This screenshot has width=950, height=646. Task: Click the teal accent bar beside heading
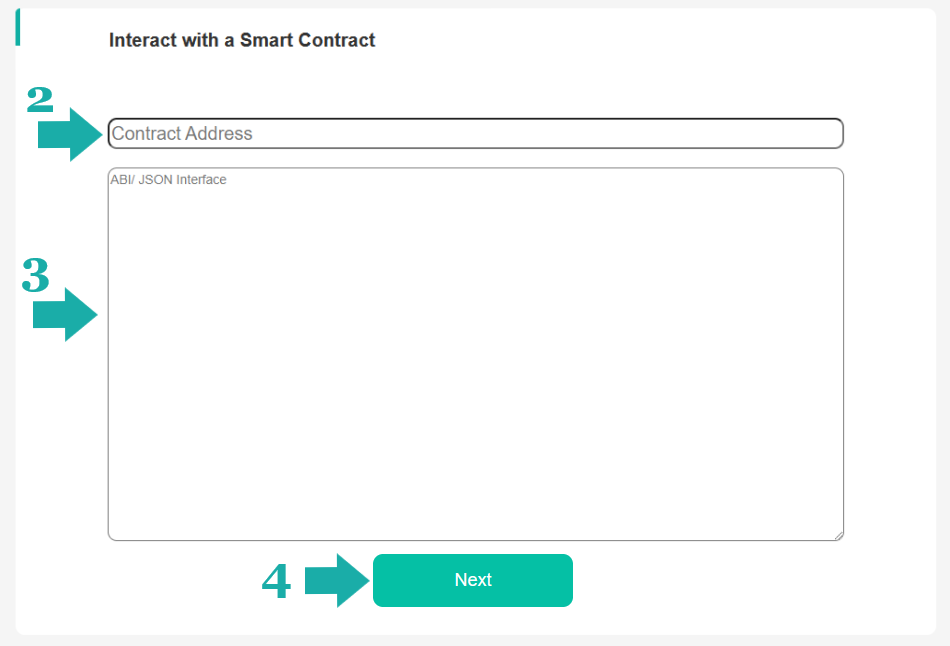[17, 28]
